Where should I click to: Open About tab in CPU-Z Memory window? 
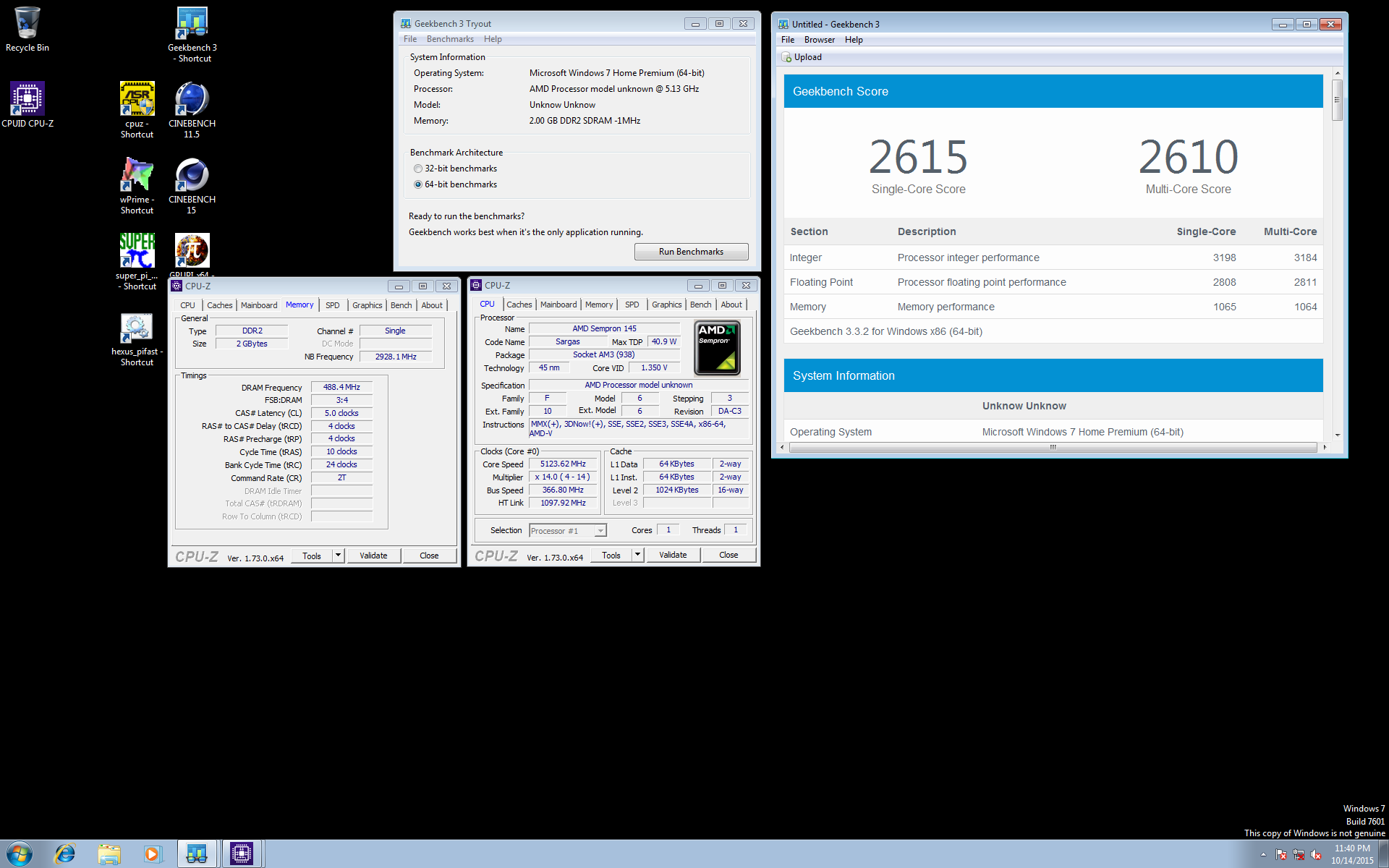coord(432,305)
